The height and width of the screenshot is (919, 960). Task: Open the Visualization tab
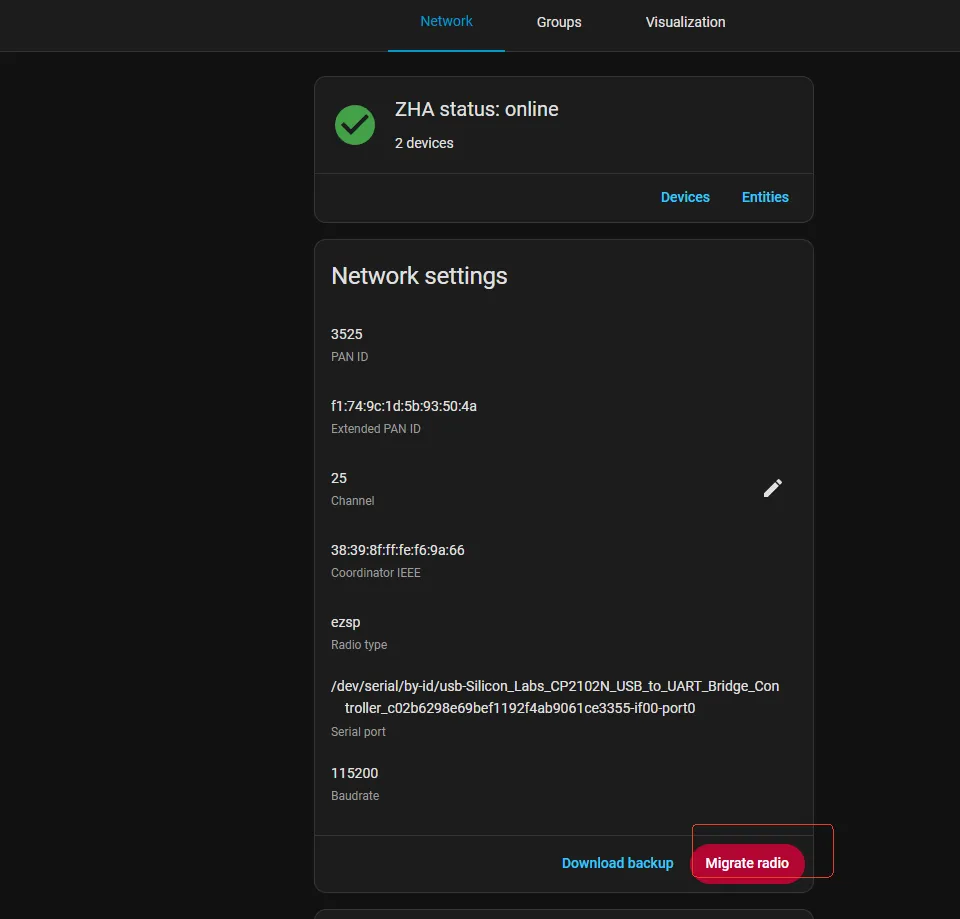pos(685,22)
